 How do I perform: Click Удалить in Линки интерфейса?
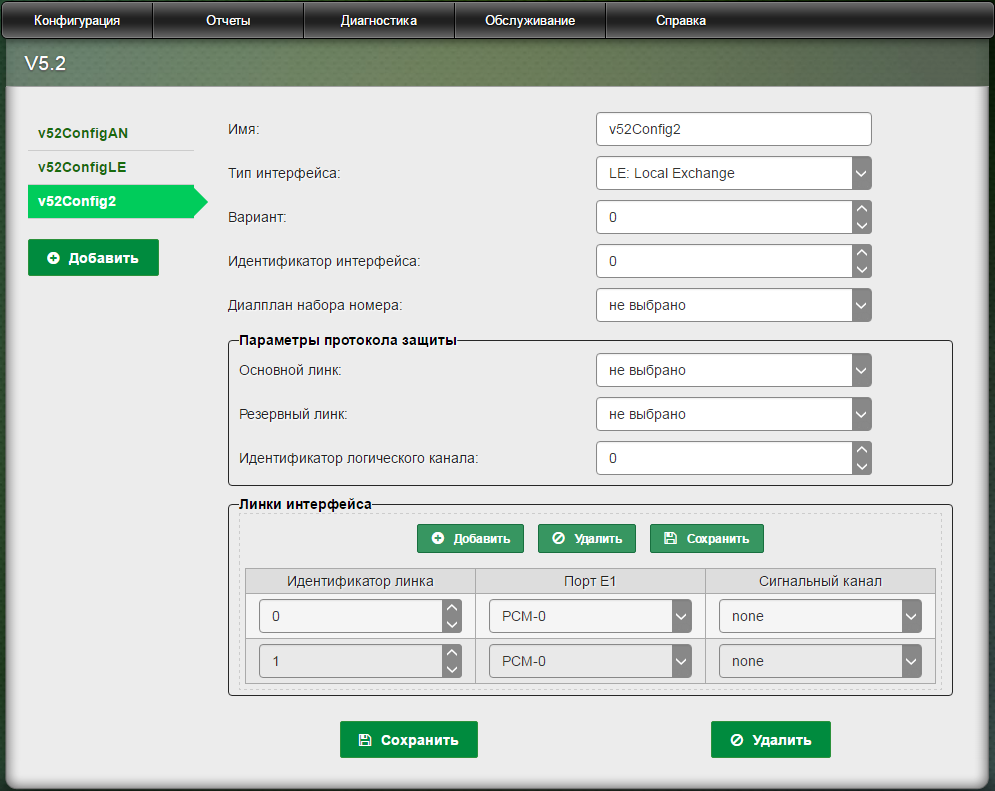(587, 539)
